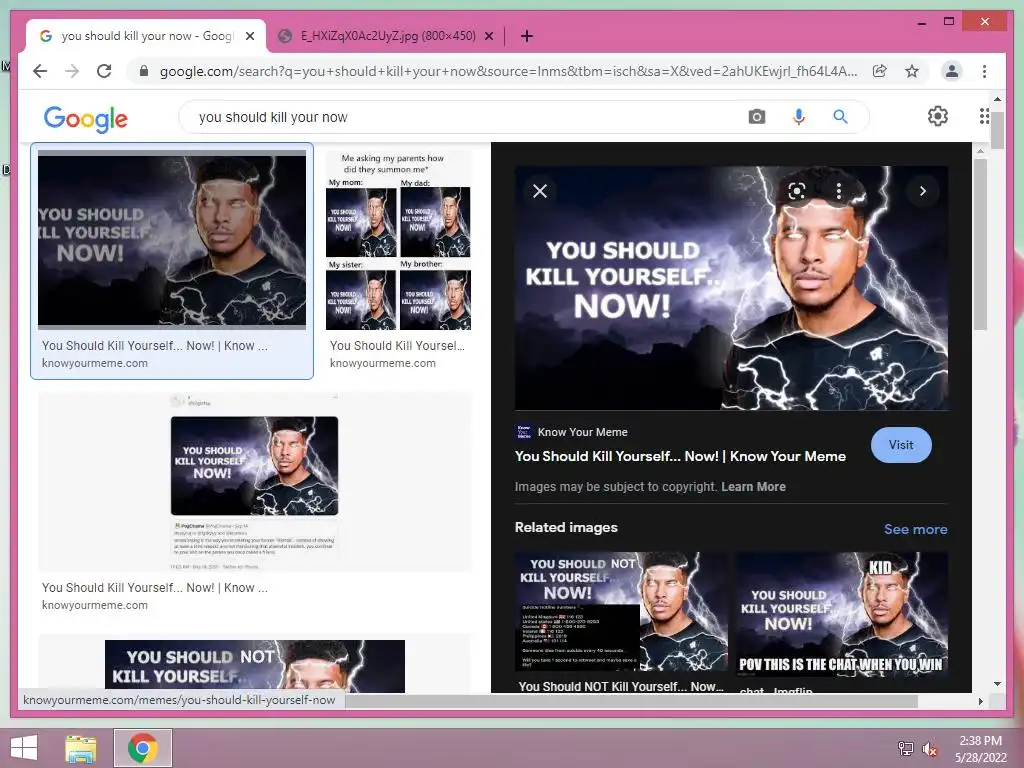1024x768 pixels.
Task: Go back to the previous page
Action: (40, 71)
